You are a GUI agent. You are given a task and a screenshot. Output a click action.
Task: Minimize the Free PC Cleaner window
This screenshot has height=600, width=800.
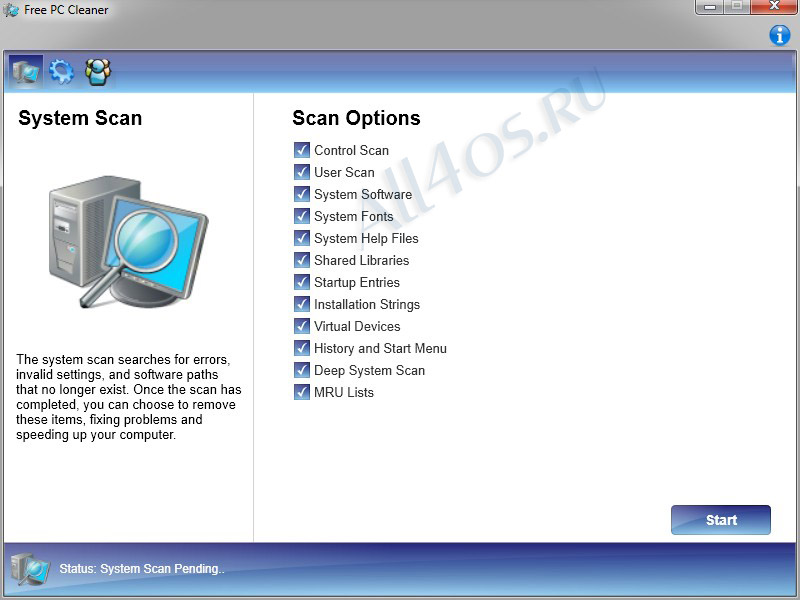tap(710, 7)
